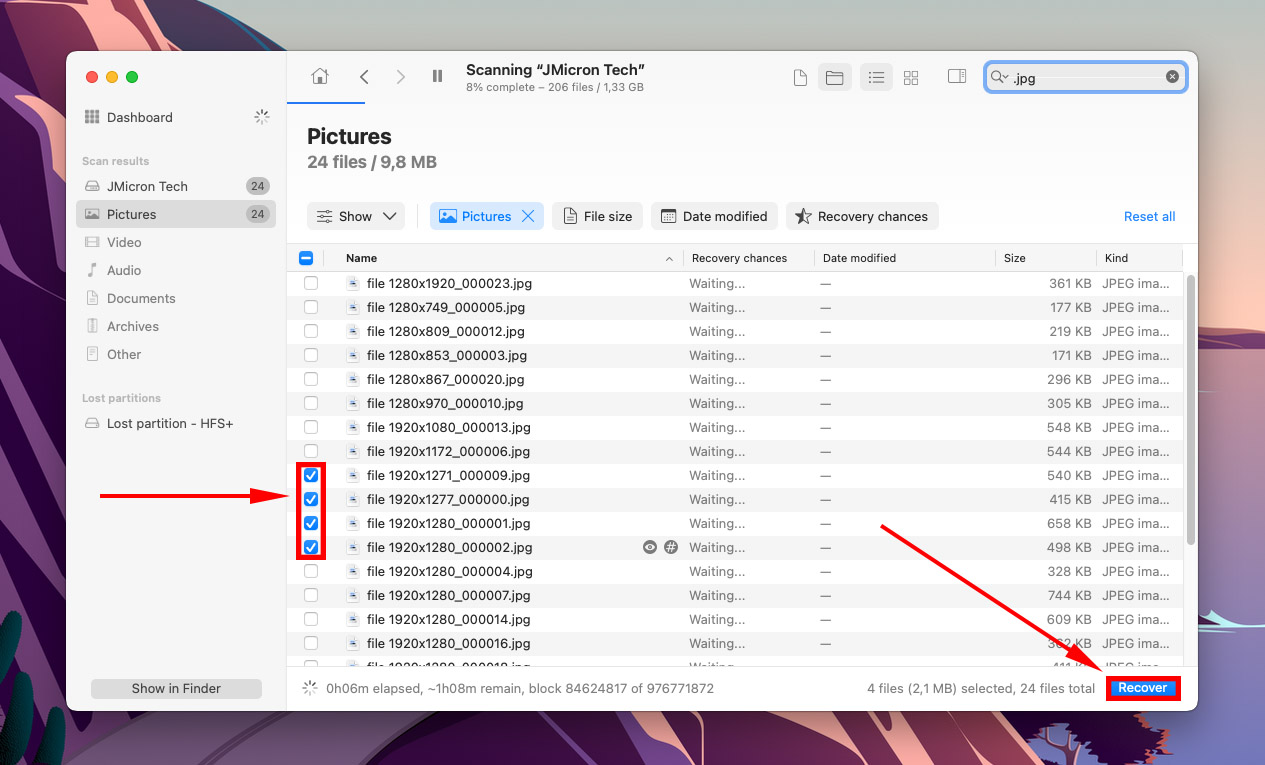View the Documents scan results

coord(140,298)
